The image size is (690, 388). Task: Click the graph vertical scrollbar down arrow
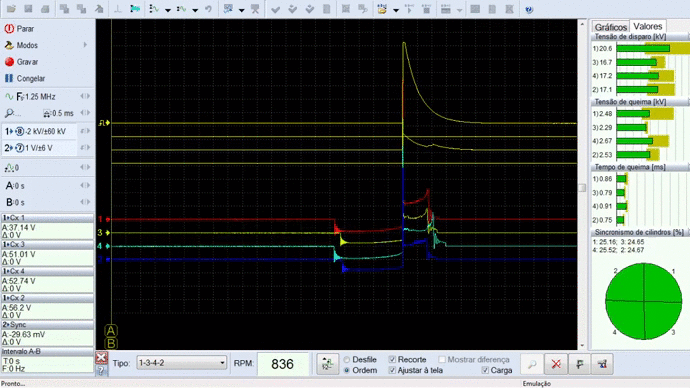(582, 345)
